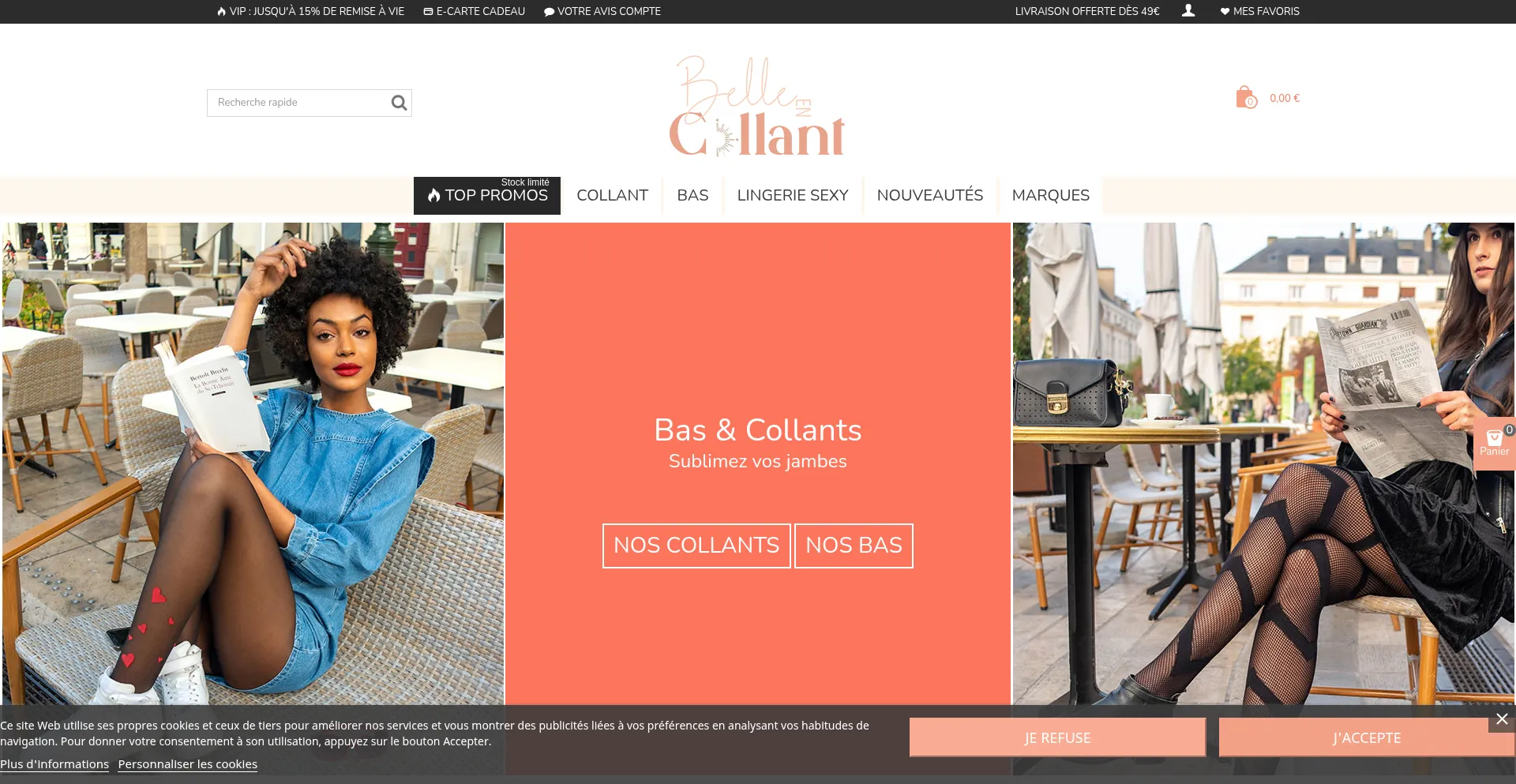Viewport: 1516px width, 784px height.
Task: Expand the LINGERIE SEXY menu
Action: pyautogui.click(x=792, y=196)
